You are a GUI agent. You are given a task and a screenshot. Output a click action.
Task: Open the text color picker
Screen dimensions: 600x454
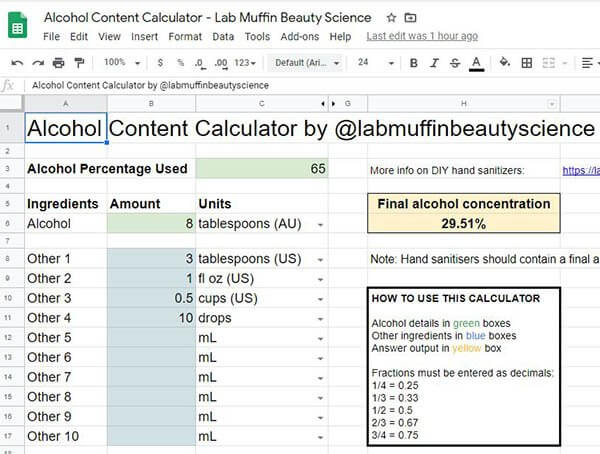tap(476, 64)
